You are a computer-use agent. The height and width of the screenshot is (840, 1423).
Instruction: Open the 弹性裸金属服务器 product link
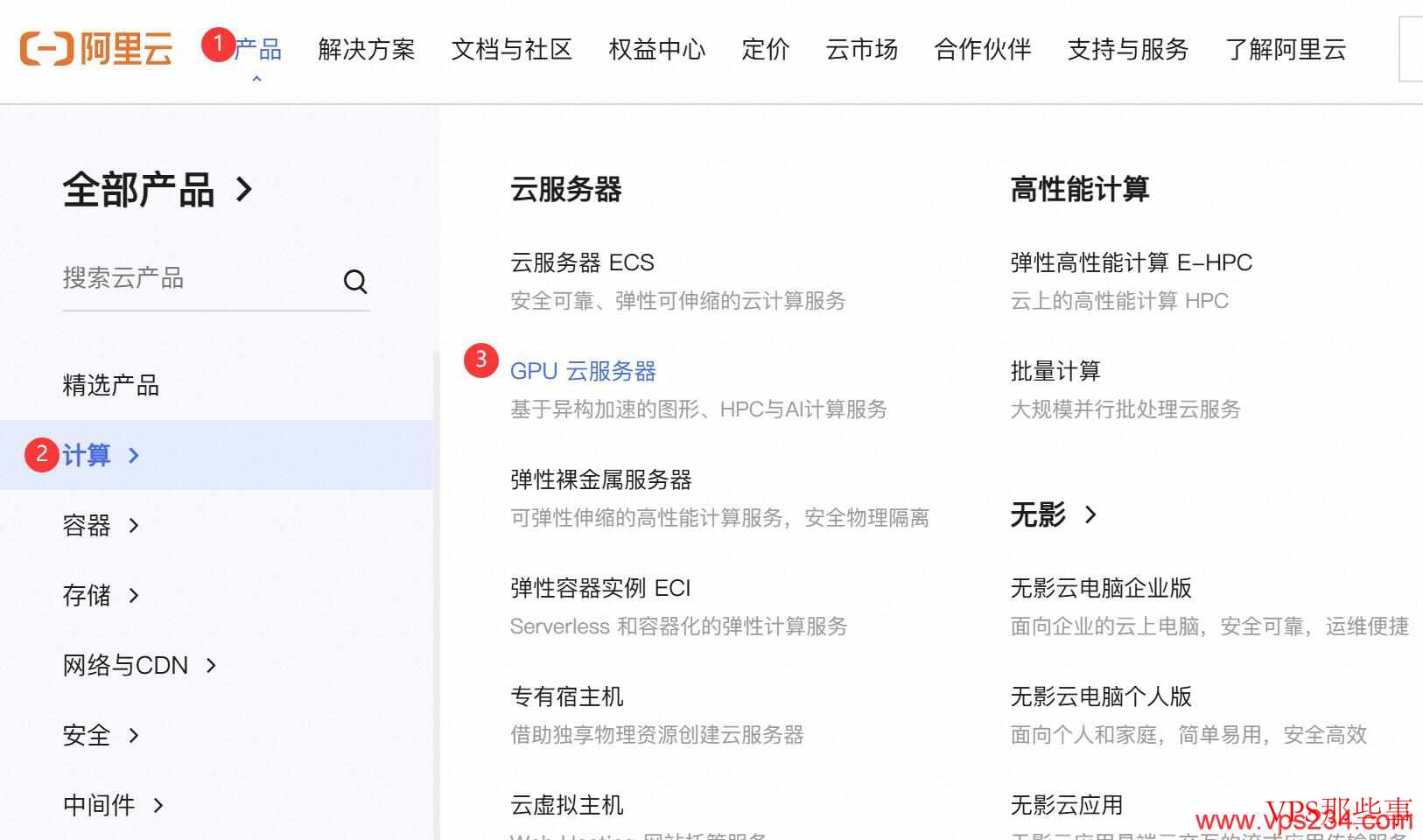(601, 479)
